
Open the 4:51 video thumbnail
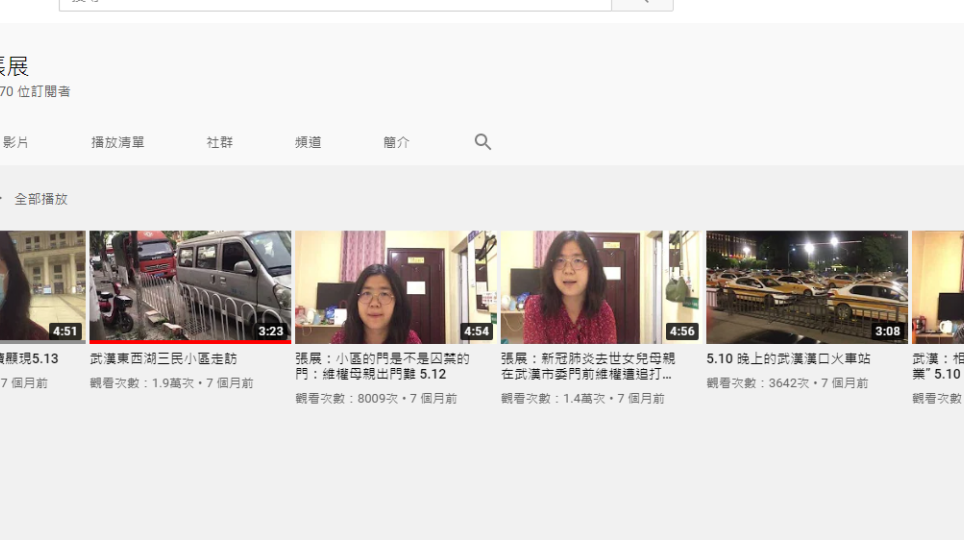pos(42,287)
